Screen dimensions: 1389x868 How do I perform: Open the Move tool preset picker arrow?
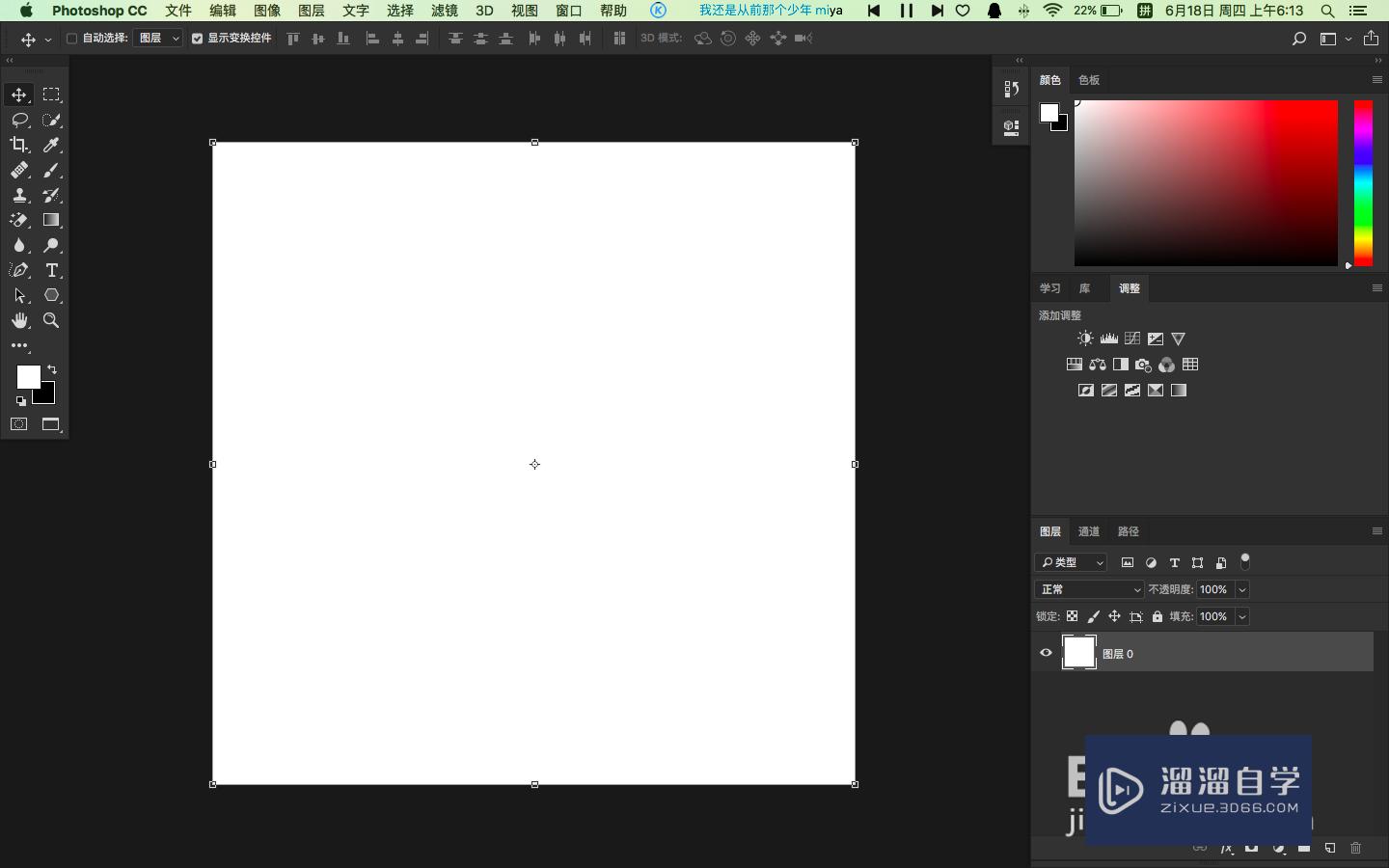pyautogui.click(x=47, y=40)
